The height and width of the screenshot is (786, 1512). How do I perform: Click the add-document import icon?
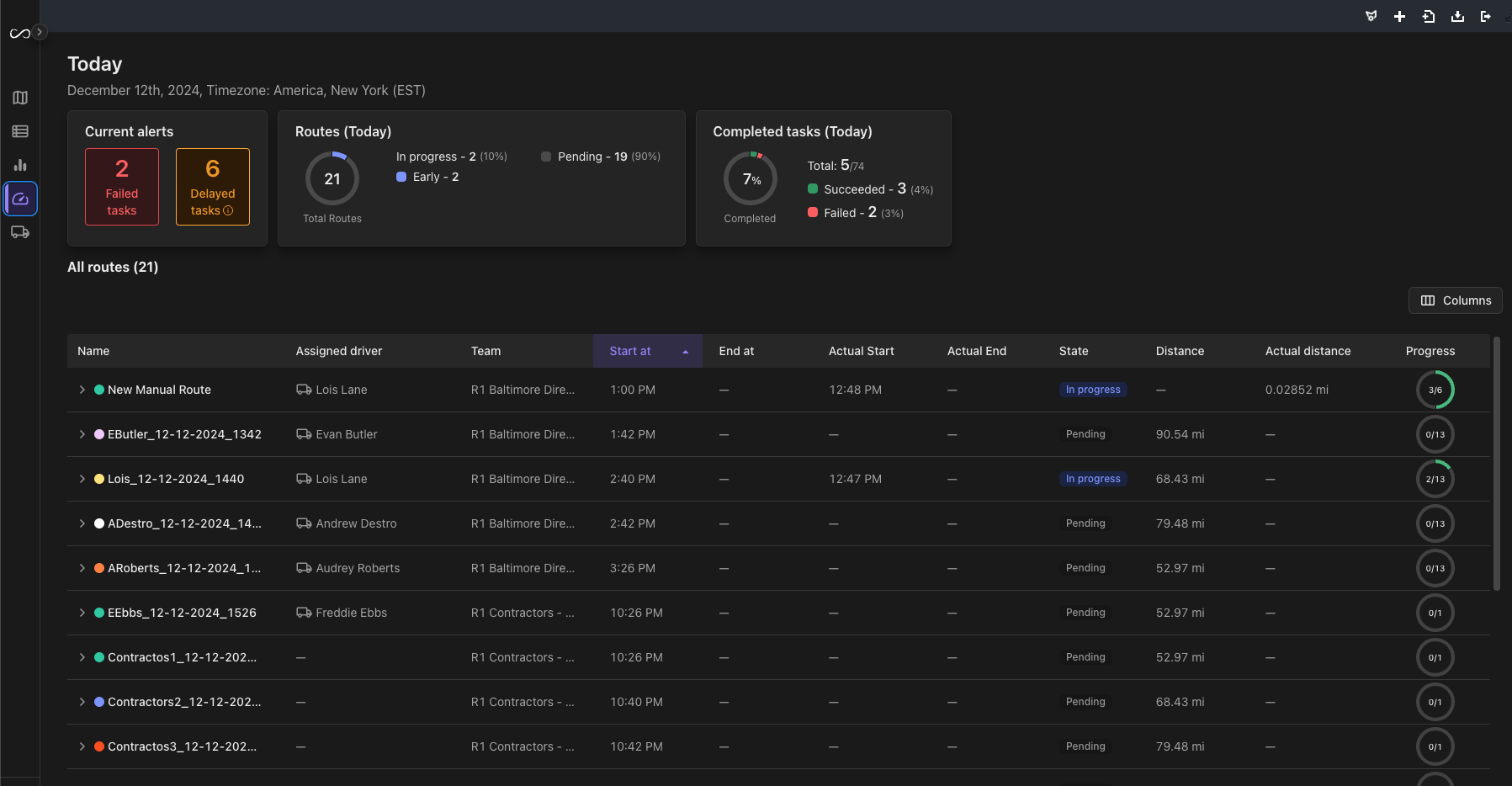pyautogui.click(x=1429, y=16)
